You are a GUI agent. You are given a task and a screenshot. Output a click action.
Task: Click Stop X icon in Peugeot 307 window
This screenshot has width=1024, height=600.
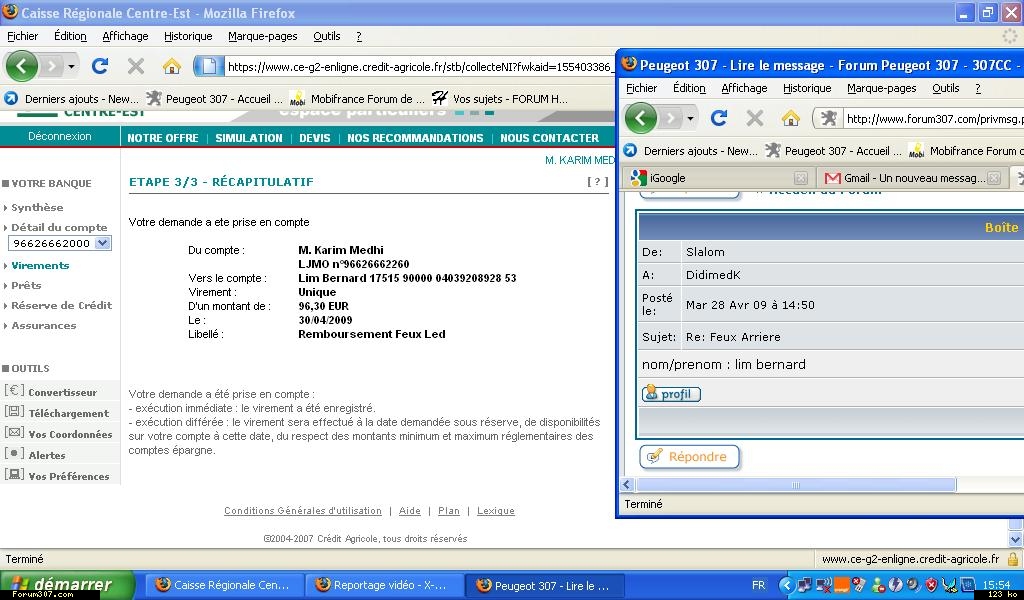[755, 118]
